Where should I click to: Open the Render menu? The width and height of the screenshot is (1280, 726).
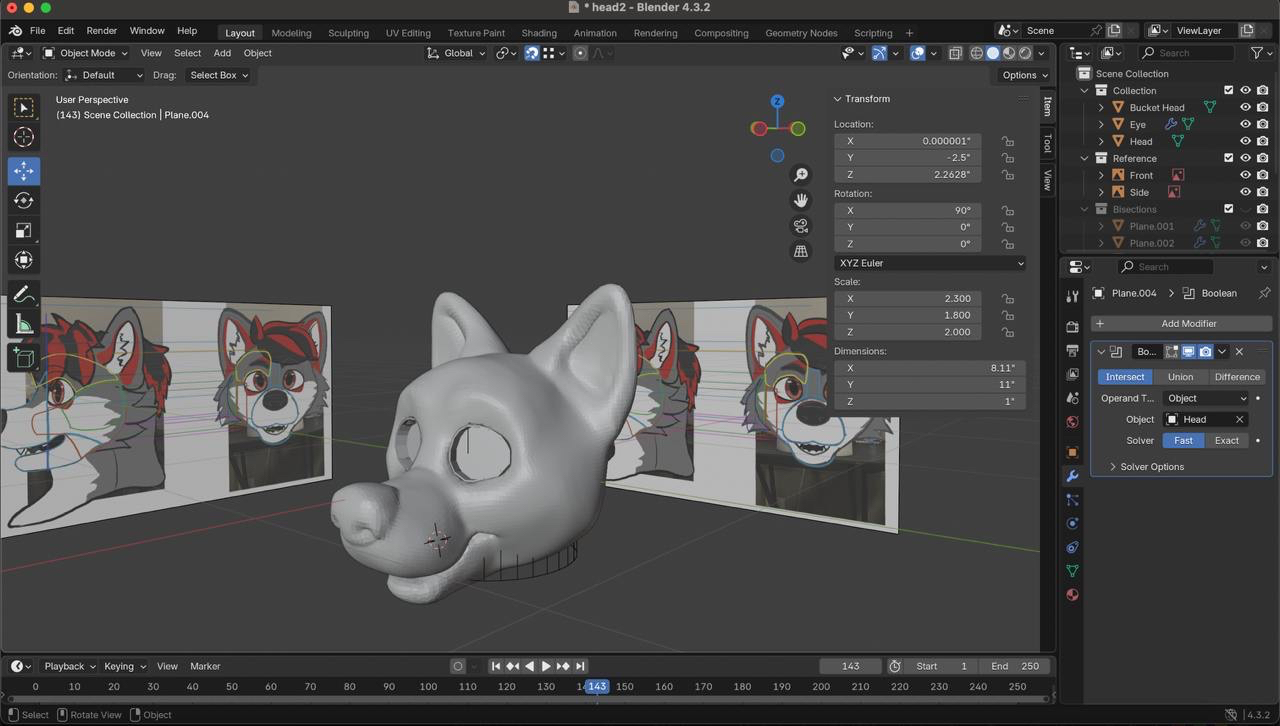click(x=101, y=31)
